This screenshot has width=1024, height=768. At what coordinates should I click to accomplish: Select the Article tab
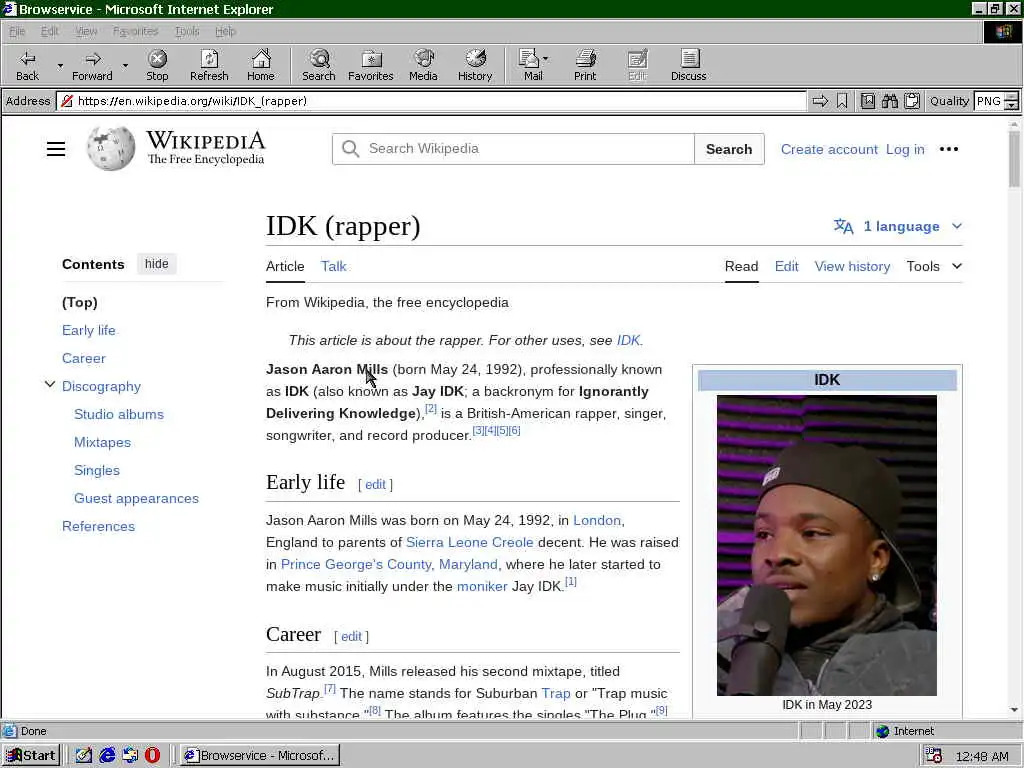285,266
